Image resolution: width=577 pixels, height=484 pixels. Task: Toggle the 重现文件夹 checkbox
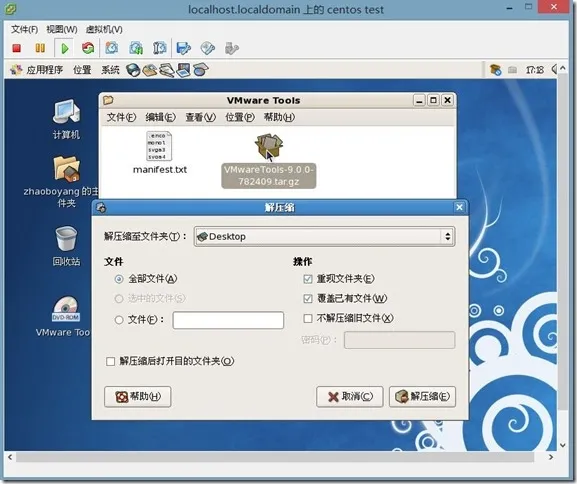(308, 279)
